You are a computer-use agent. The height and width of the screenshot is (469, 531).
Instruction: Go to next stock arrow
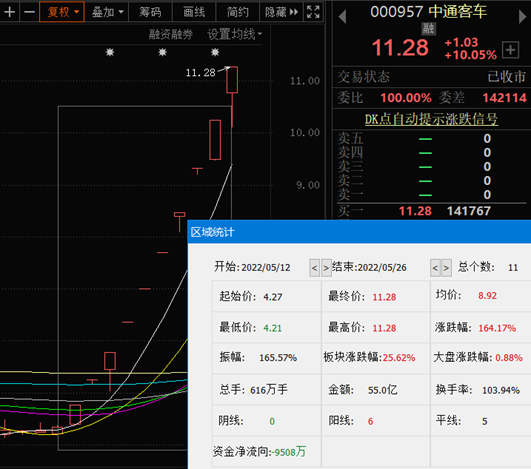point(523,16)
